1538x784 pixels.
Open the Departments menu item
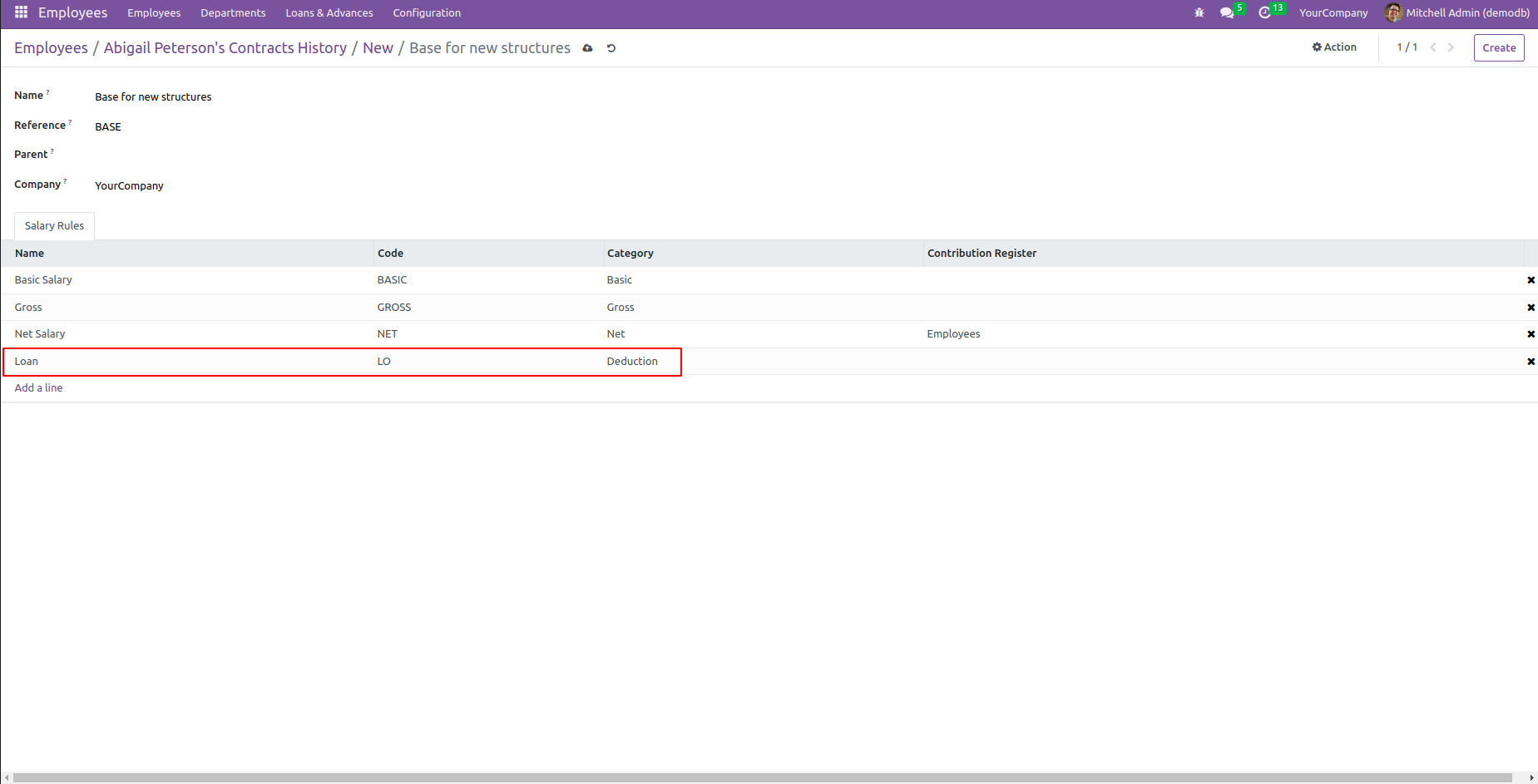[233, 12]
